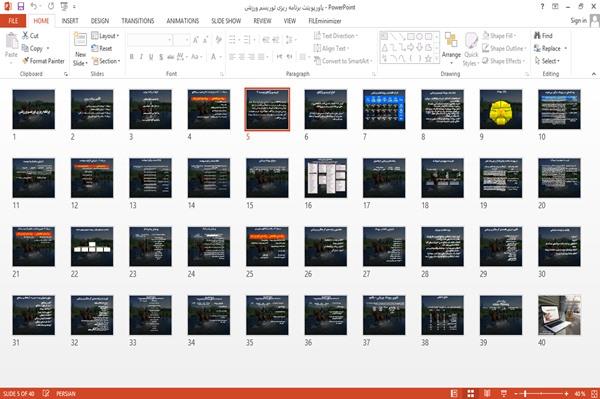The image size is (600, 399).
Task: Open the Section dropdown menu
Action: pyautogui.click(x=106, y=61)
